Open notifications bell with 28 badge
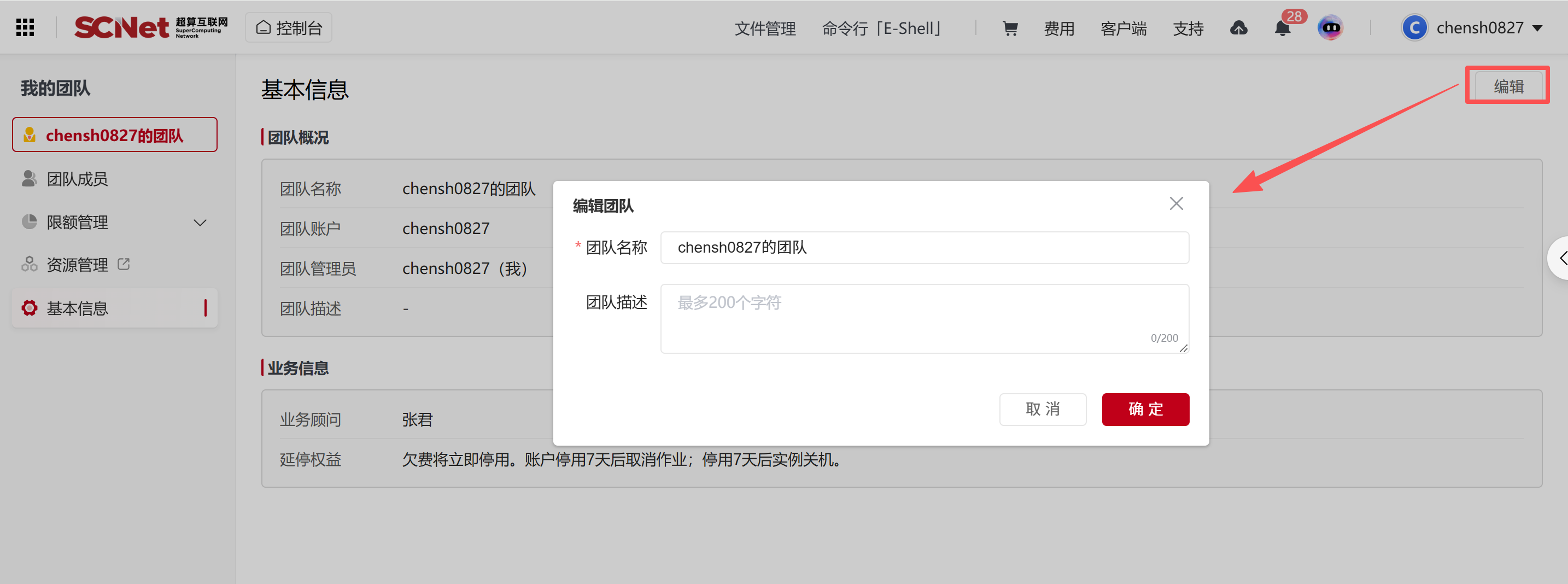1568x584 pixels. click(1282, 28)
